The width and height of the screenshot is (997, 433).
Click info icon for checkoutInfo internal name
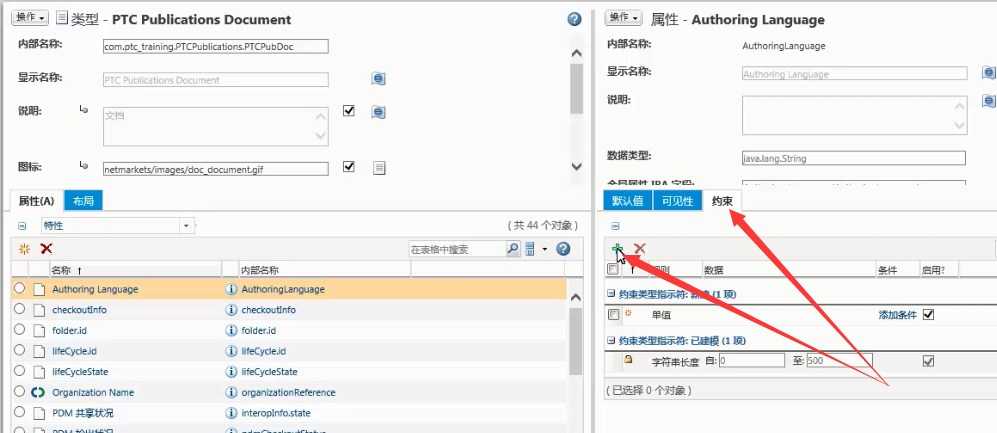tap(231, 310)
